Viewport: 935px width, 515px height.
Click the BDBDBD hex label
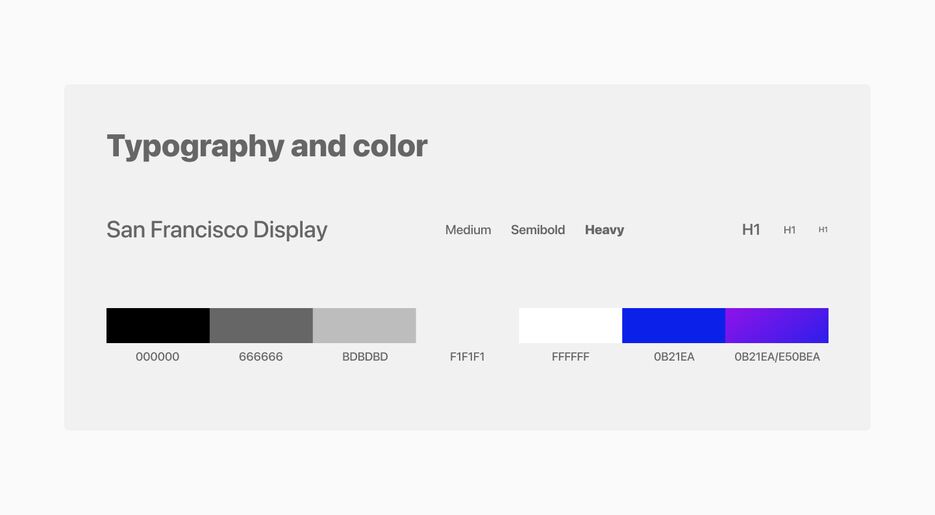pos(365,356)
